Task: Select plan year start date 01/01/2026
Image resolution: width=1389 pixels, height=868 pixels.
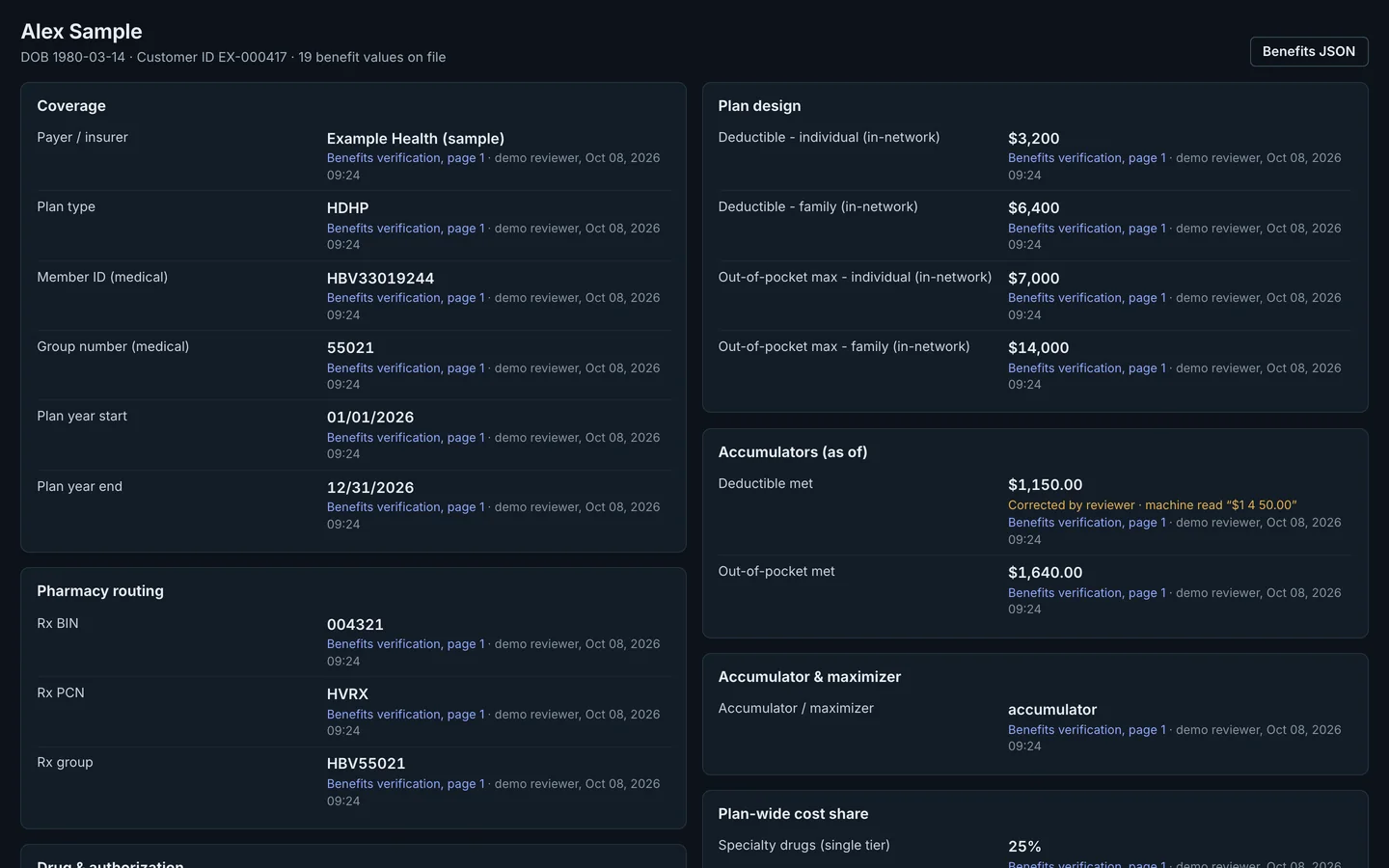Action: click(370, 418)
